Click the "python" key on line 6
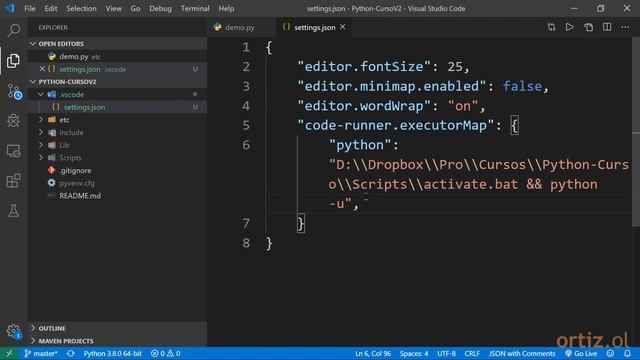This screenshot has width=640, height=360. (x=360, y=145)
